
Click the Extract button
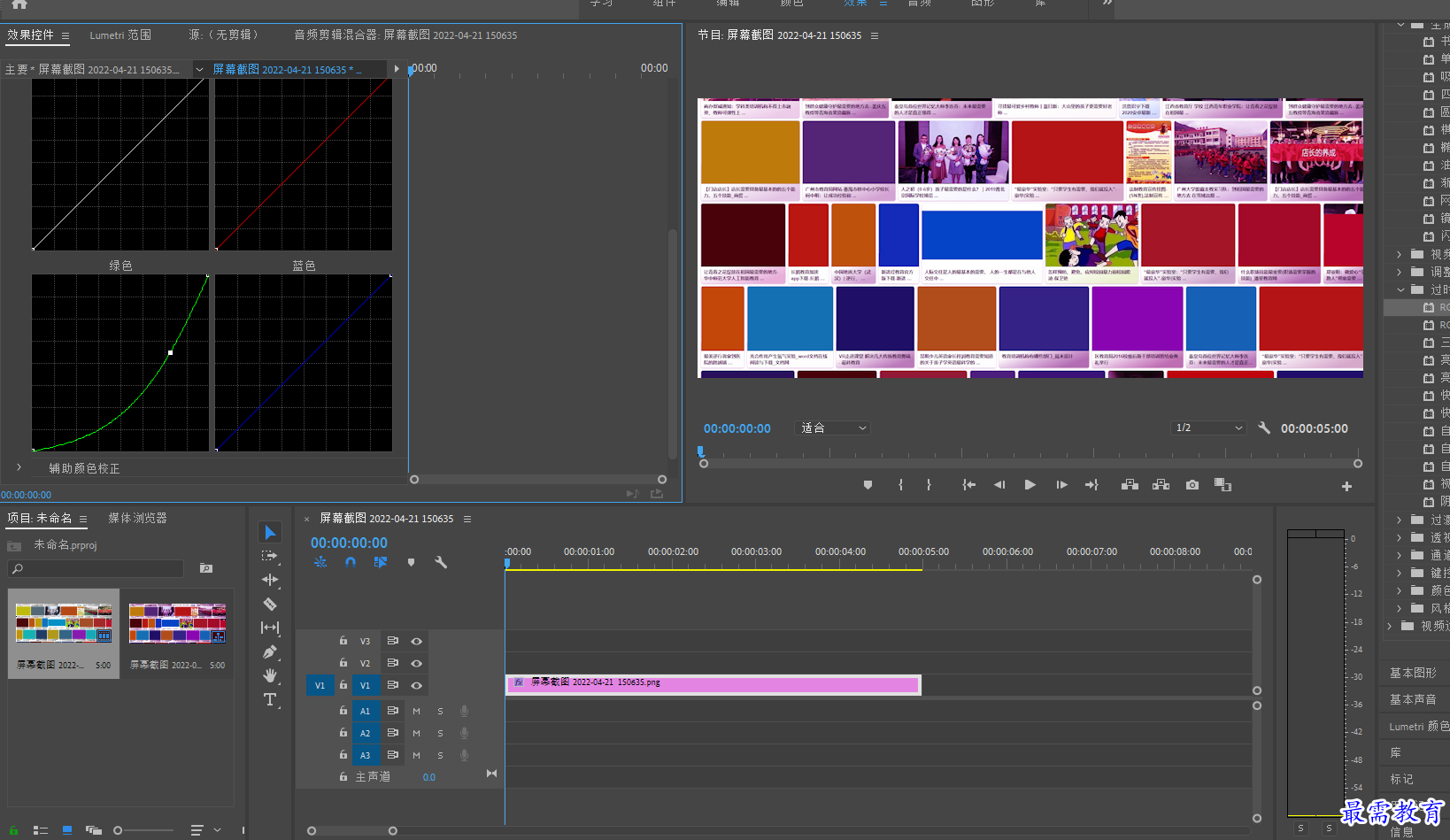pos(1161,485)
